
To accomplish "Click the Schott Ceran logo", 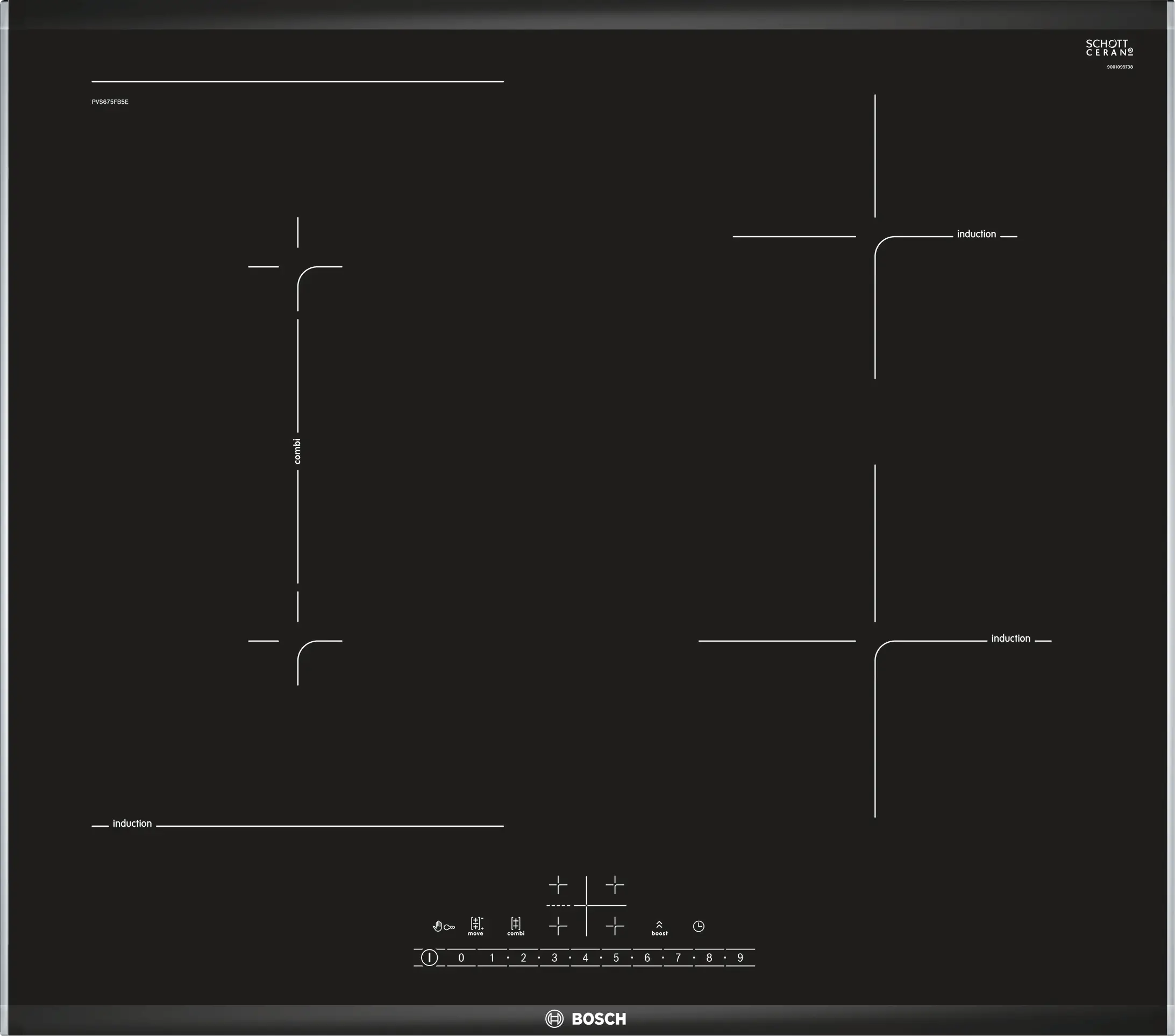I will (1109, 48).
